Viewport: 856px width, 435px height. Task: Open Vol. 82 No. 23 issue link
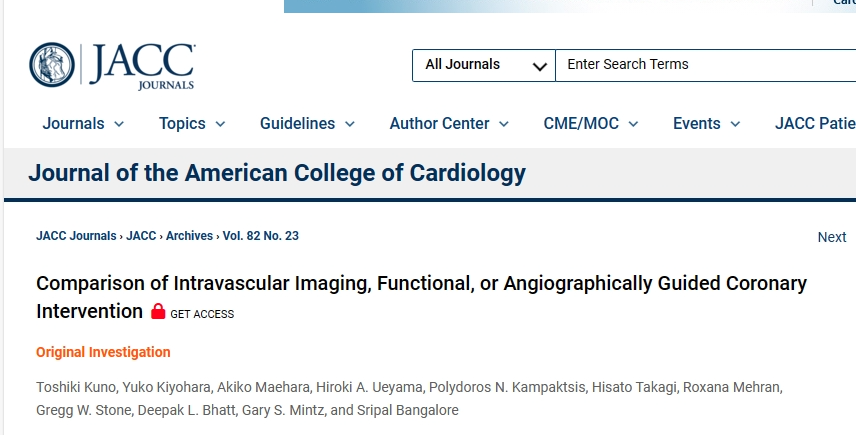pos(261,236)
